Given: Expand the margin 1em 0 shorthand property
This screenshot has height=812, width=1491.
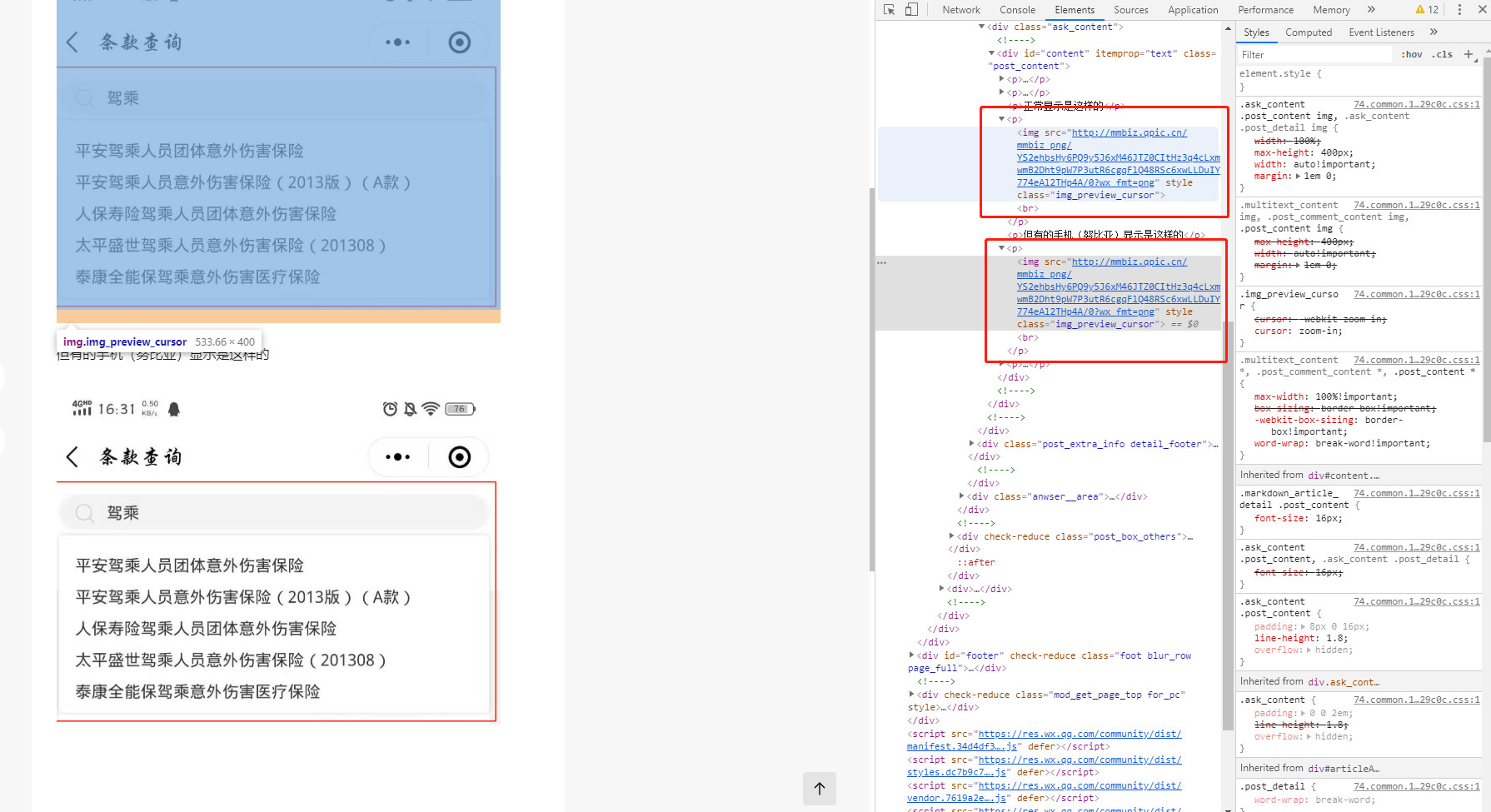Looking at the screenshot, I should (x=1299, y=176).
